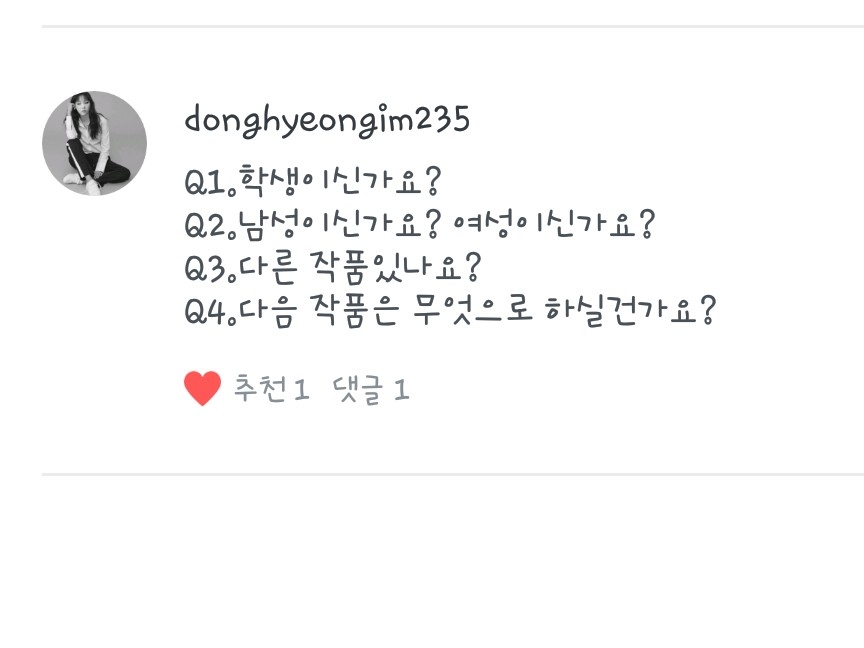Click the Q2. label of the second question
864x648 pixels.
point(210,226)
